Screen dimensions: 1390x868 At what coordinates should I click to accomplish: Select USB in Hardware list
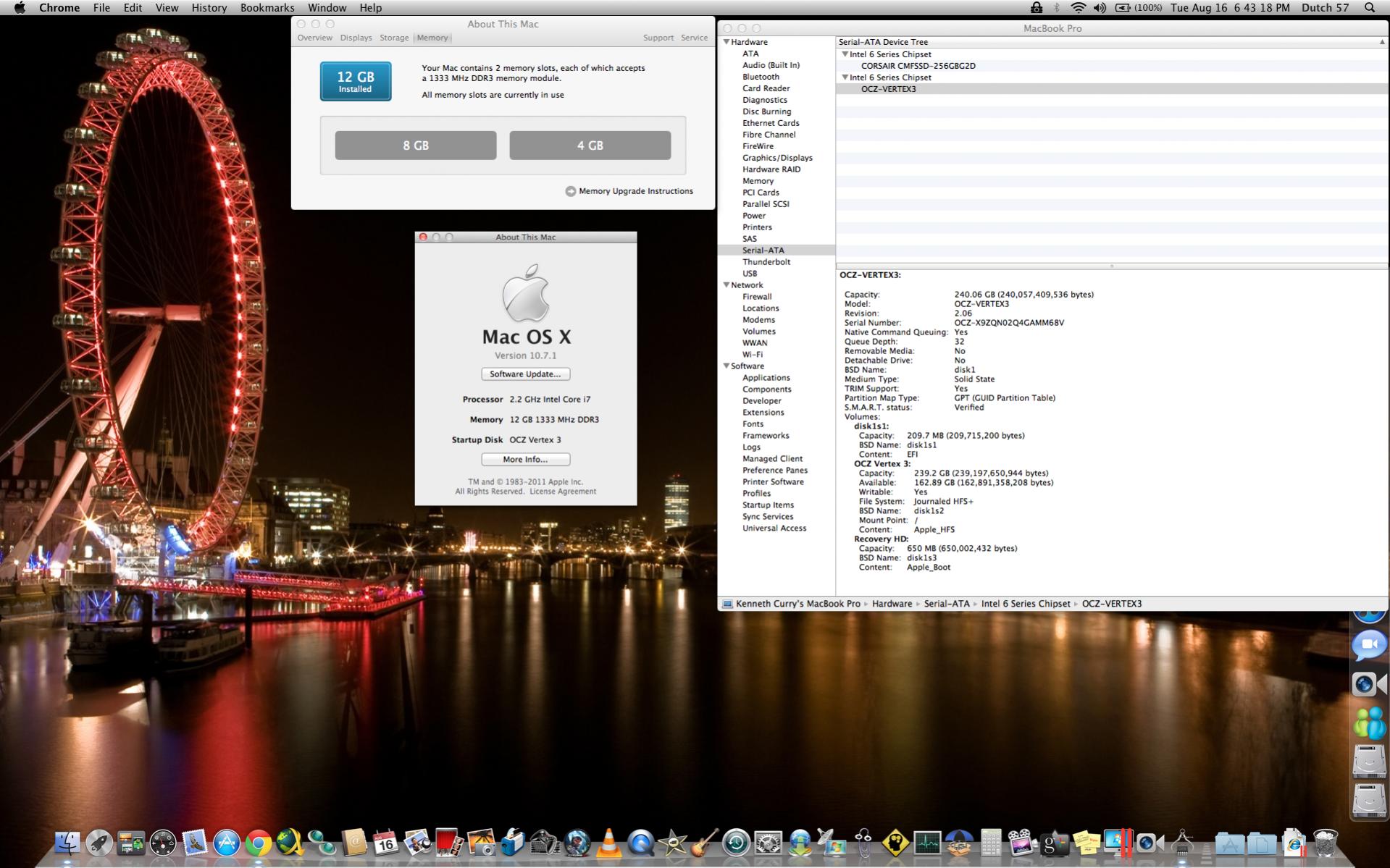coord(750,274)
